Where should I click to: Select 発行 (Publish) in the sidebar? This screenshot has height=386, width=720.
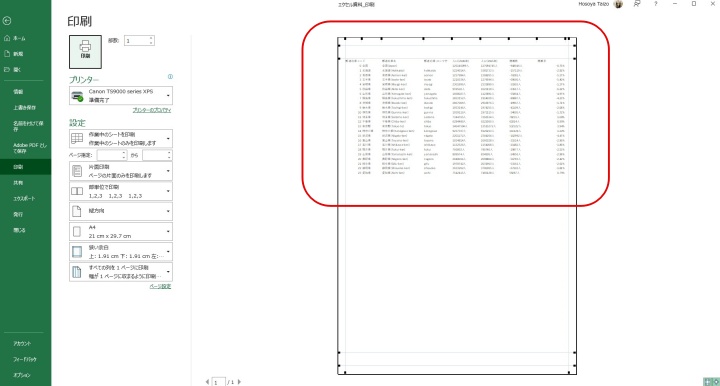[26, 214]
